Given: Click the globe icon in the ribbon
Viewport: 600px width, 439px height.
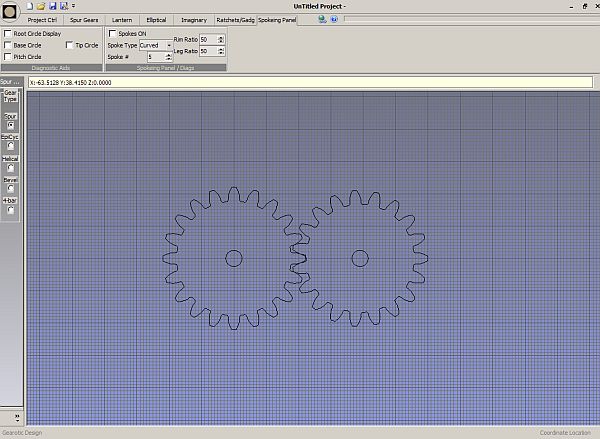Looking at the screenshot, I should point(323,19).
